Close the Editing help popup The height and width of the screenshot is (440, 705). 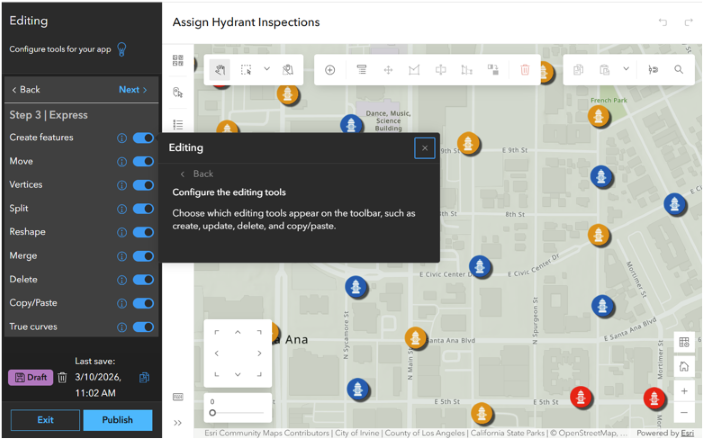coord(424,148)
